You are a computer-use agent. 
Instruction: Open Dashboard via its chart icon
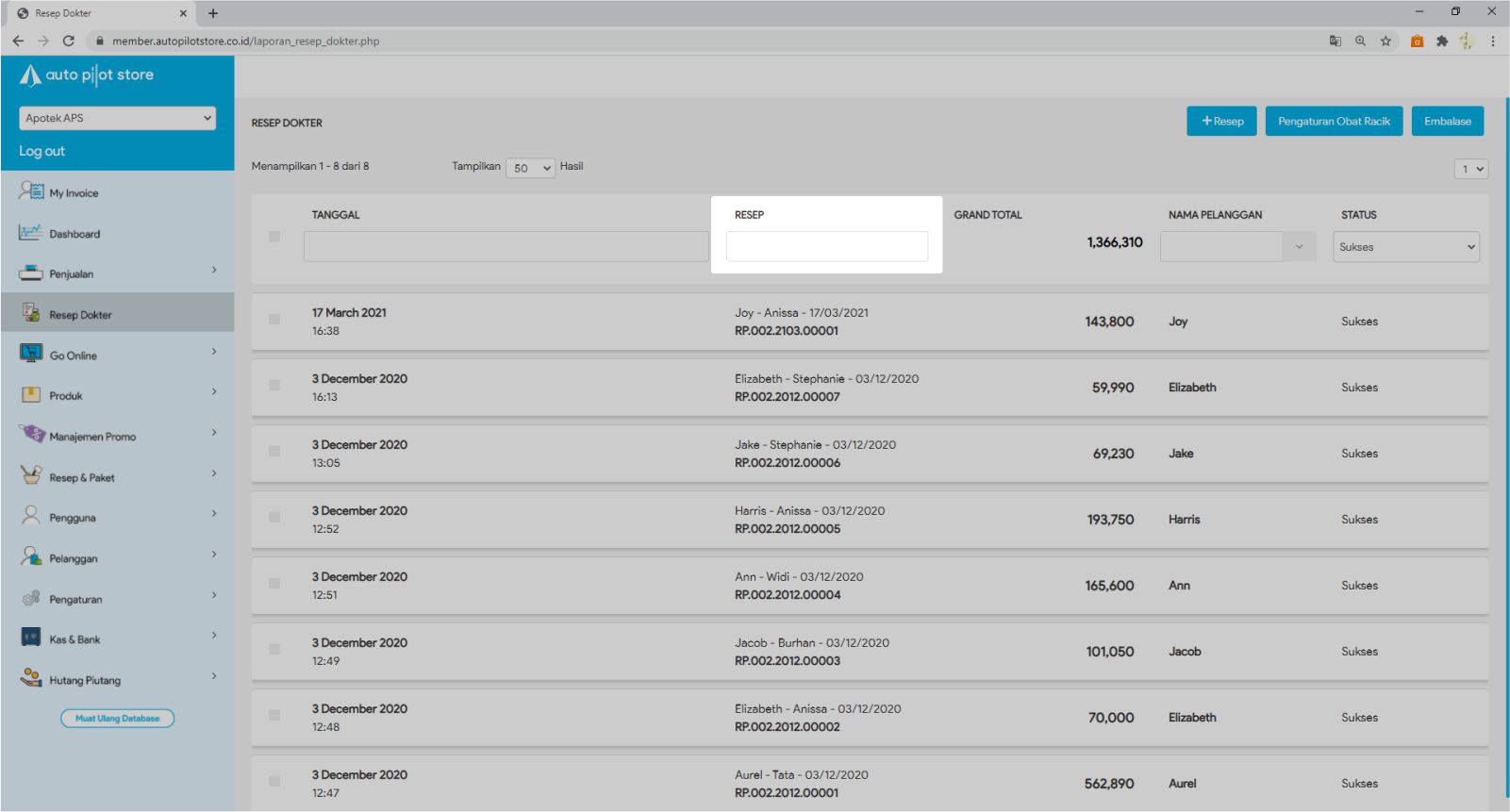(x=31, y=232)
